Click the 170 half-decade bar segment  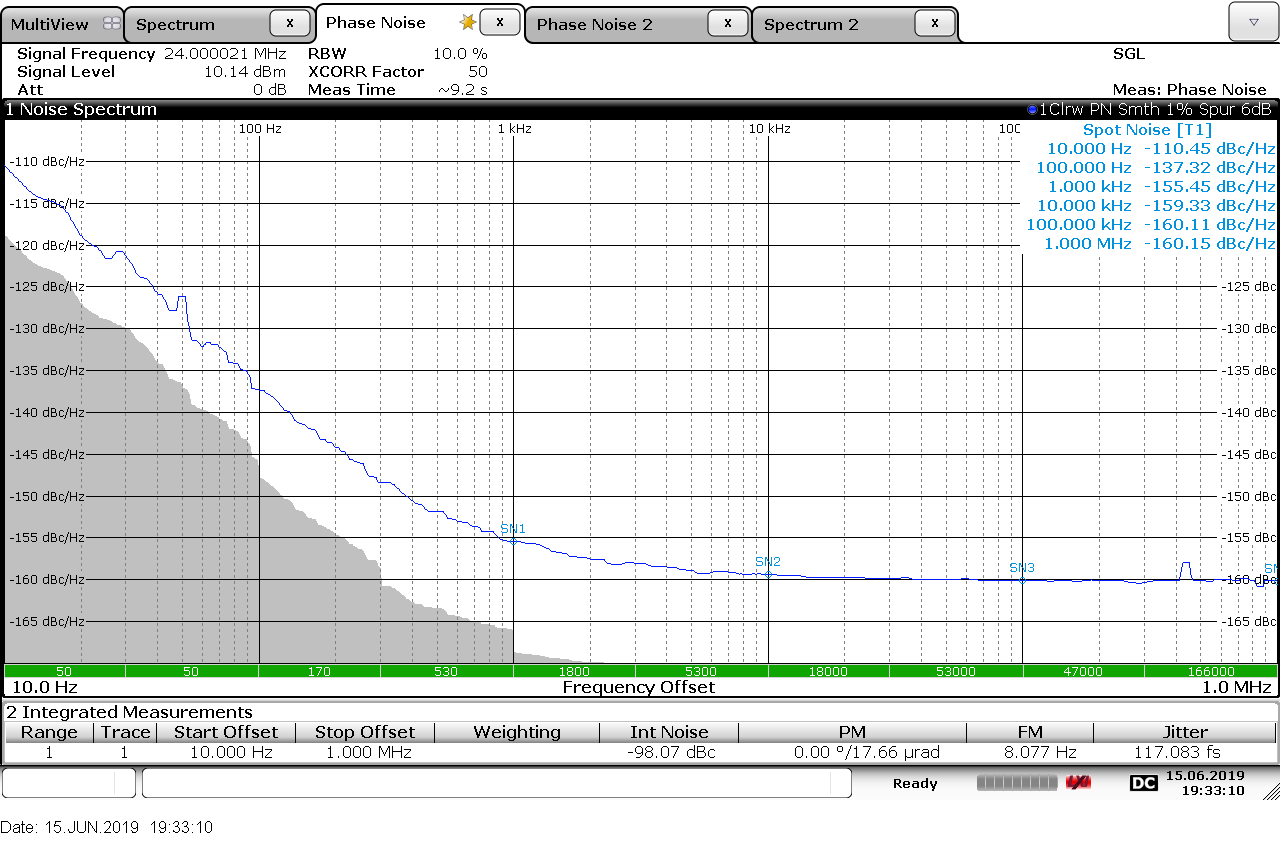click(319, 671)
